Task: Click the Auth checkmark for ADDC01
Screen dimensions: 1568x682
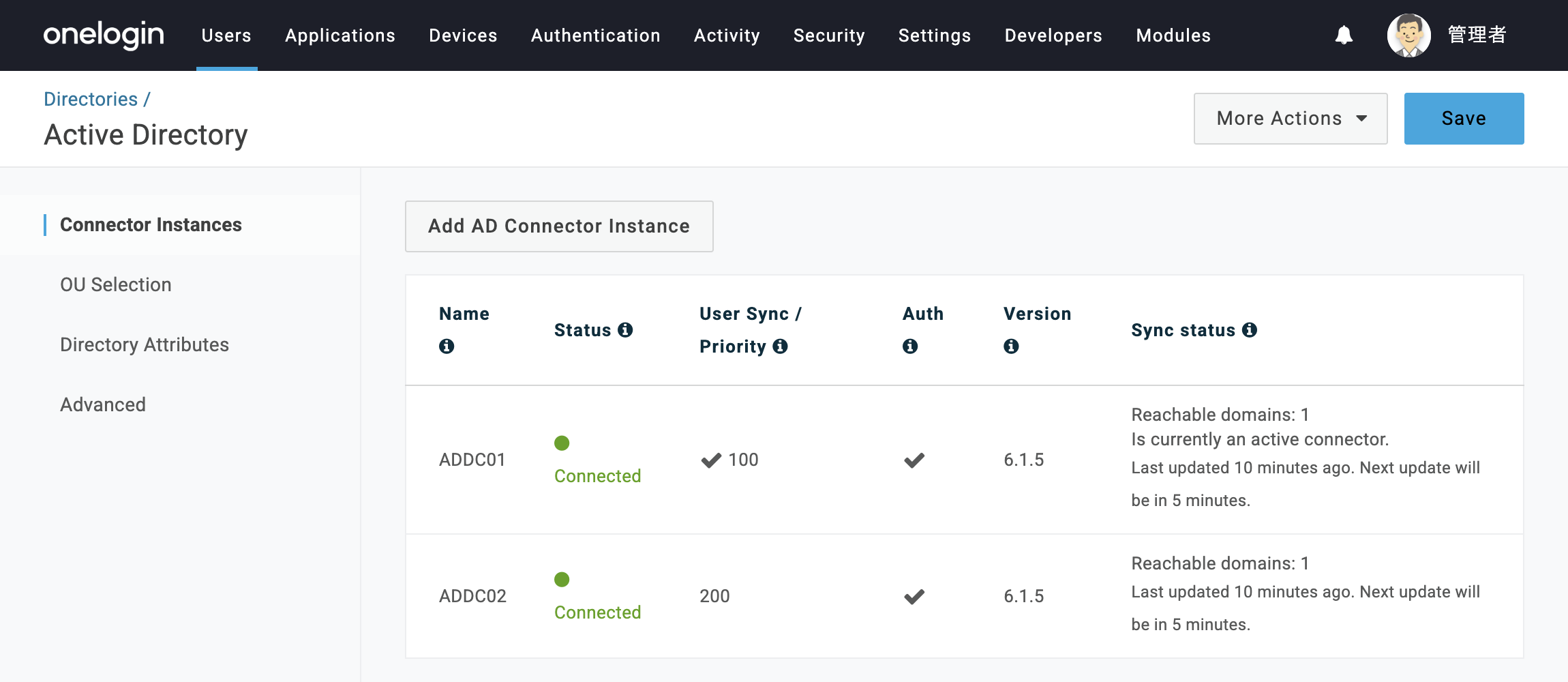Action: point(914,460)
